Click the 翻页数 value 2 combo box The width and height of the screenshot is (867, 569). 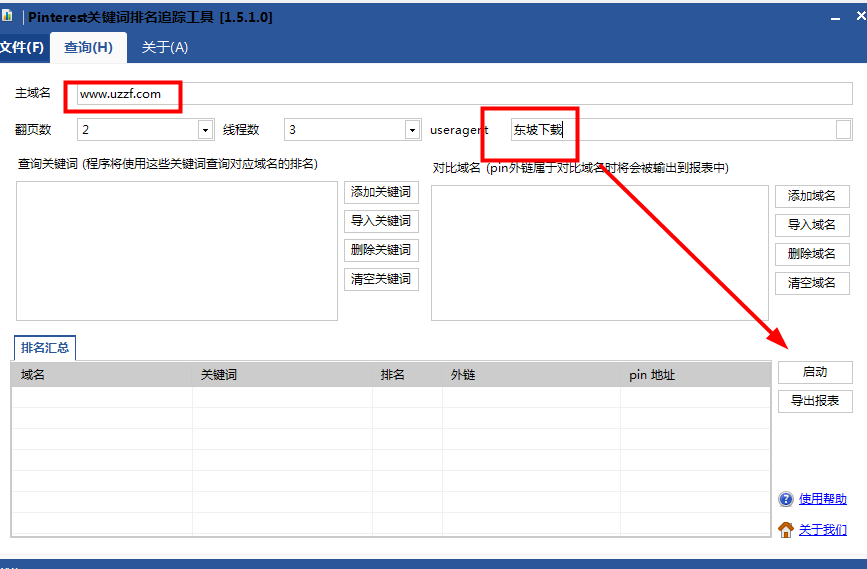pyautogui.click(x=145, y=130)
